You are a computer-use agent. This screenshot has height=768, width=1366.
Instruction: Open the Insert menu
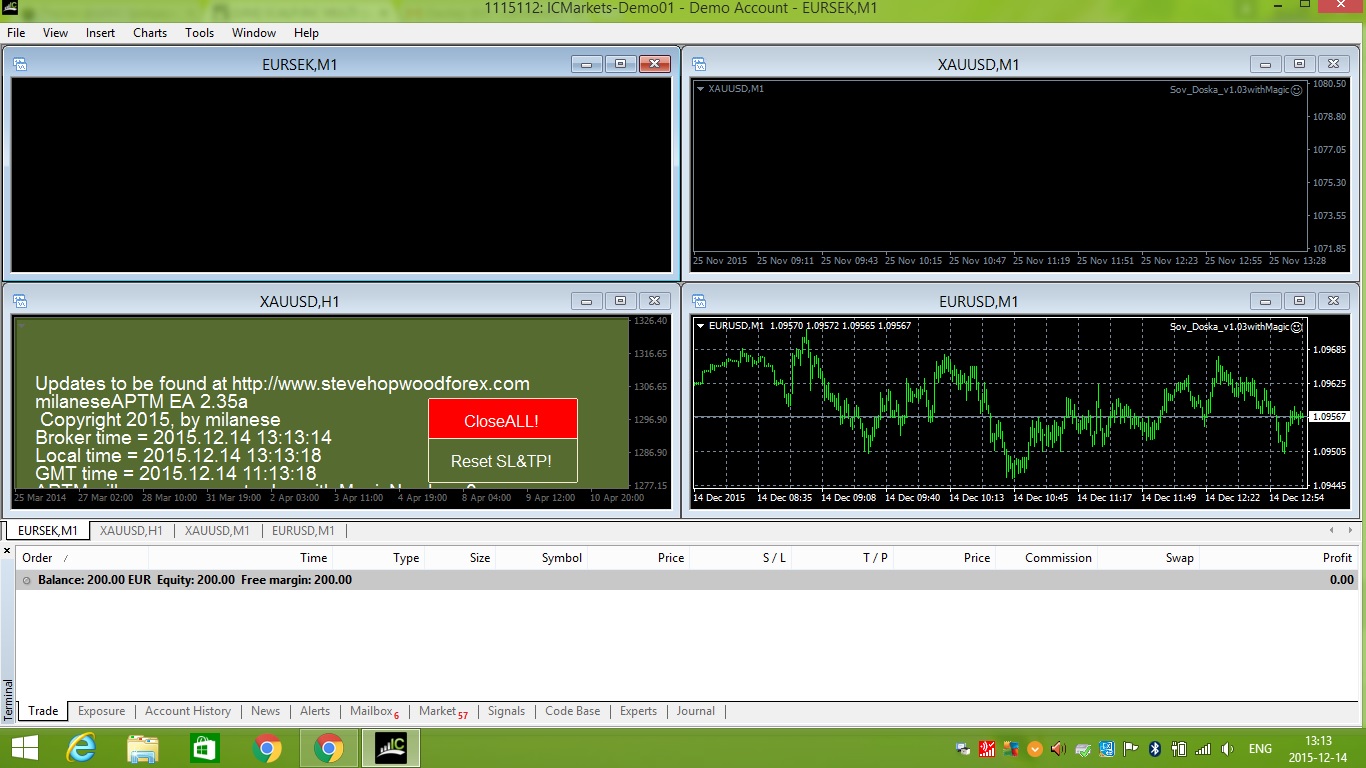[x=100, y=33]
